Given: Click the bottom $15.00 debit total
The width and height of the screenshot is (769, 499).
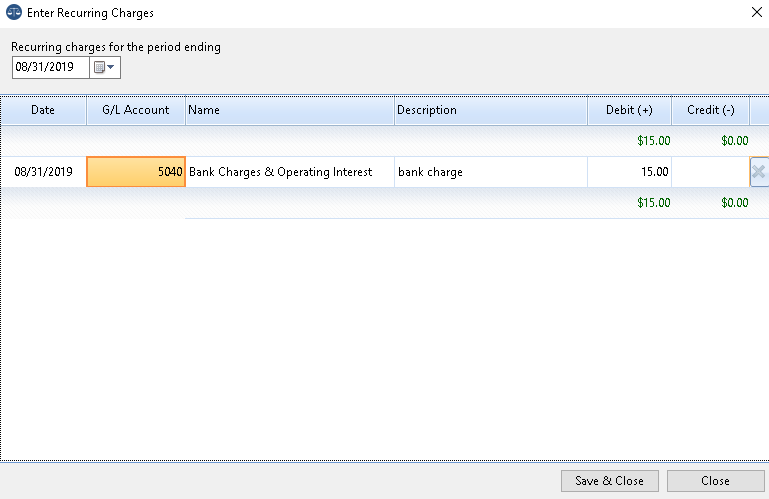Looking at the screenshot, I should [654, 203].
